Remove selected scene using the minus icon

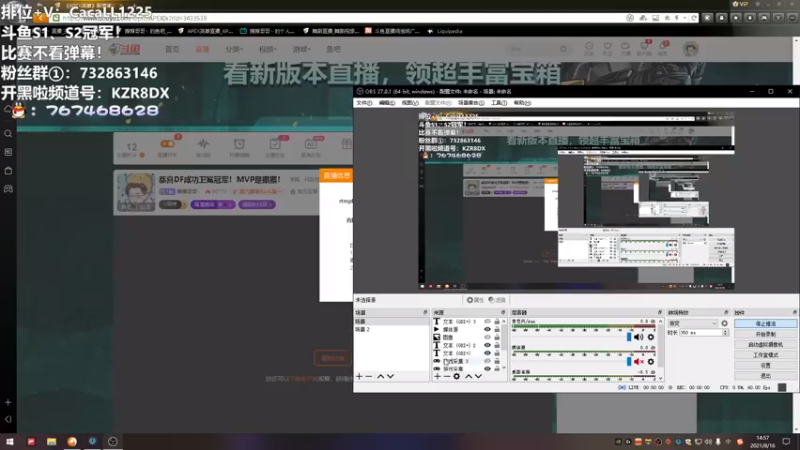click(369, 377)
